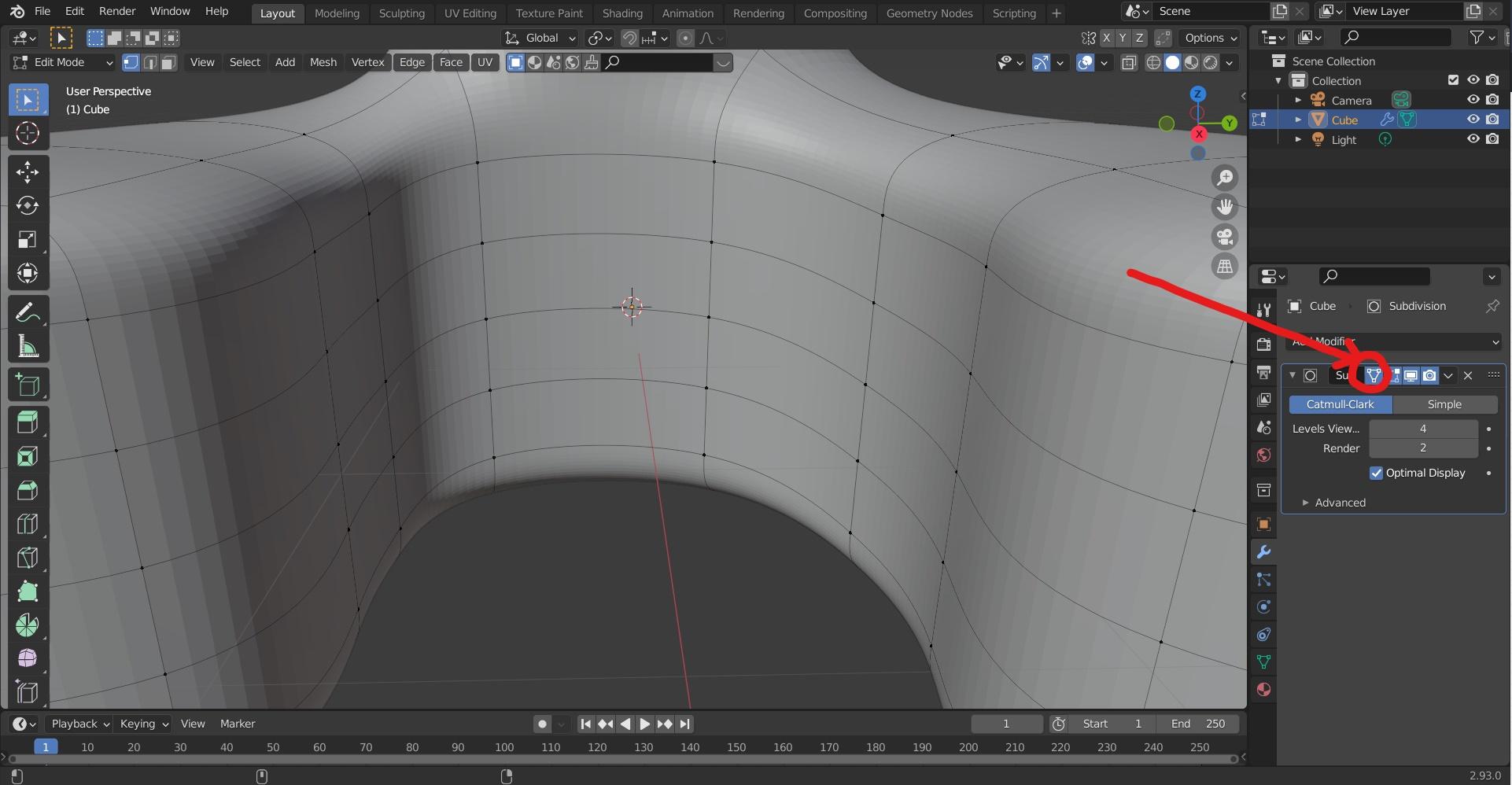Screen dimensions: 1512x785
Task: Open the Object Properties tab
Action: [1263, 524]
